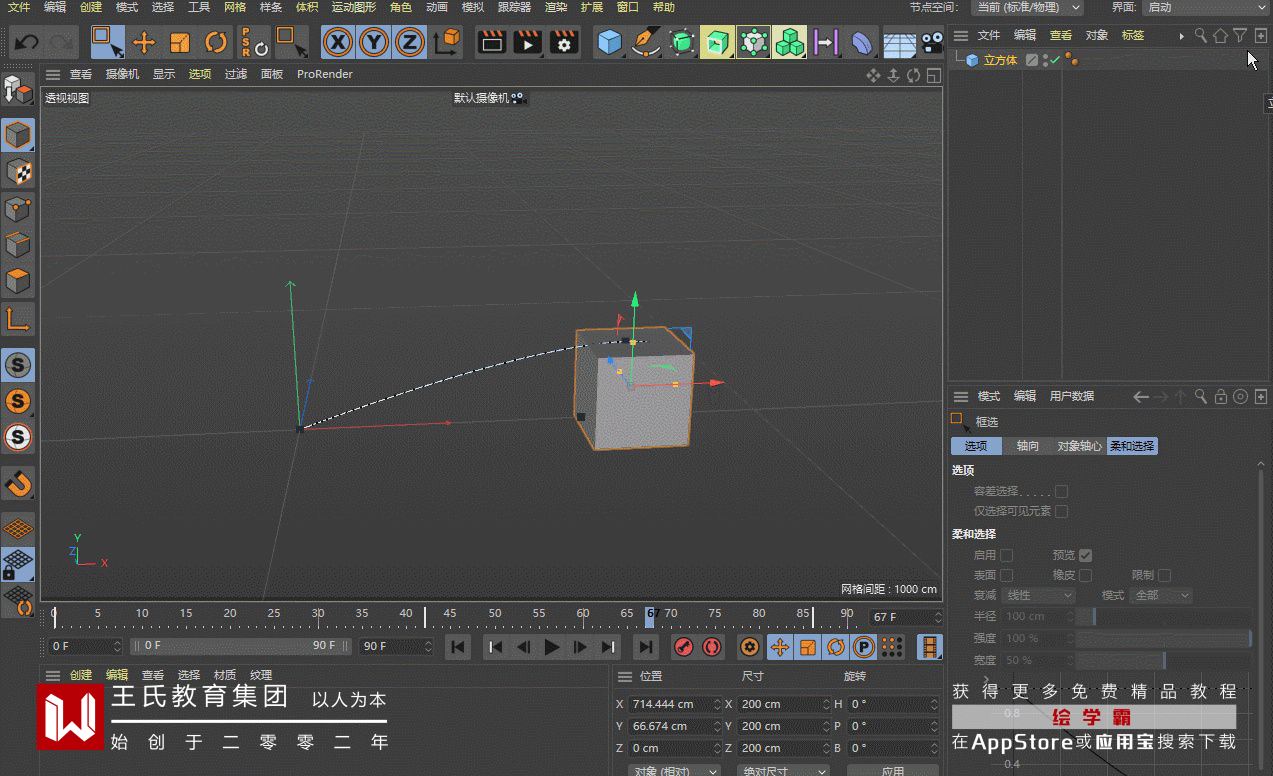Select the Rotate tool
1273x776 pixels.
pos(216,42)
